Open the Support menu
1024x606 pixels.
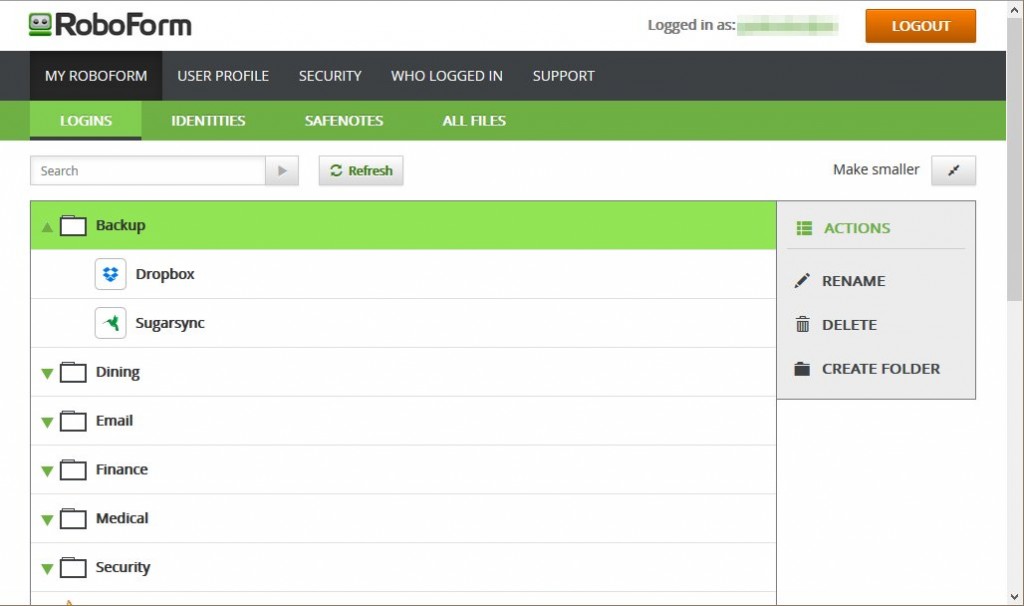pos(564,76)
